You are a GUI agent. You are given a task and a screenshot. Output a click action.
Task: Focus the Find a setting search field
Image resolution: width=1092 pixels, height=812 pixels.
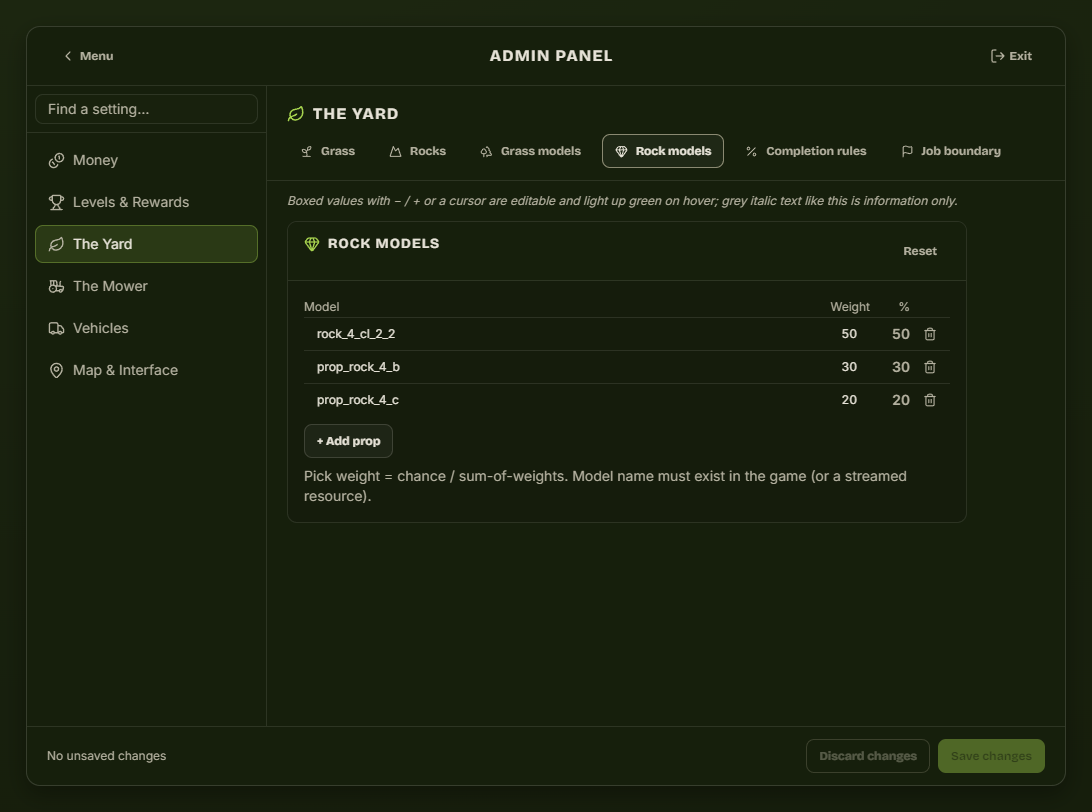pos(146,109)
